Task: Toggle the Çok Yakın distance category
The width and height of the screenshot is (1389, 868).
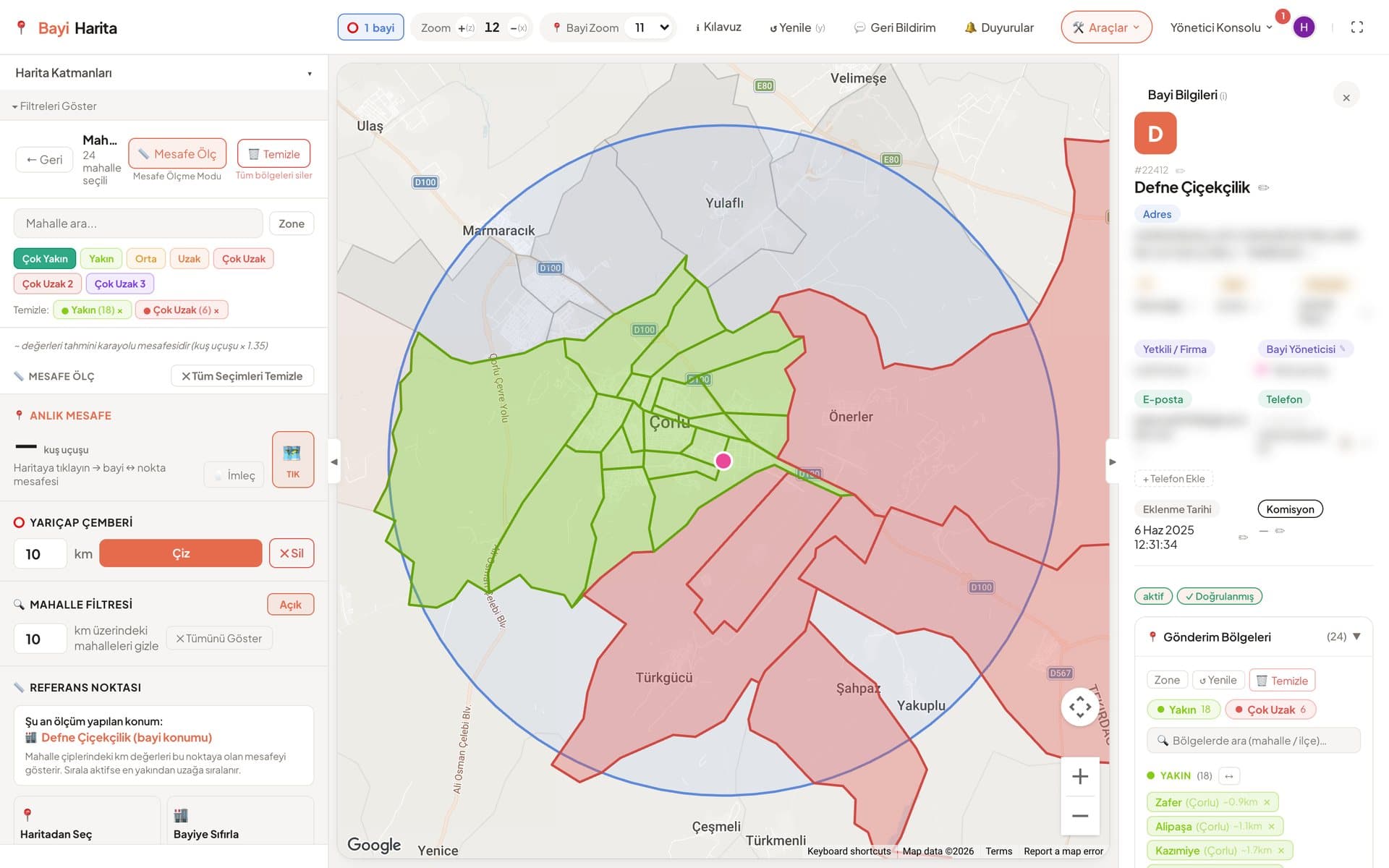Action: [45, 259]
